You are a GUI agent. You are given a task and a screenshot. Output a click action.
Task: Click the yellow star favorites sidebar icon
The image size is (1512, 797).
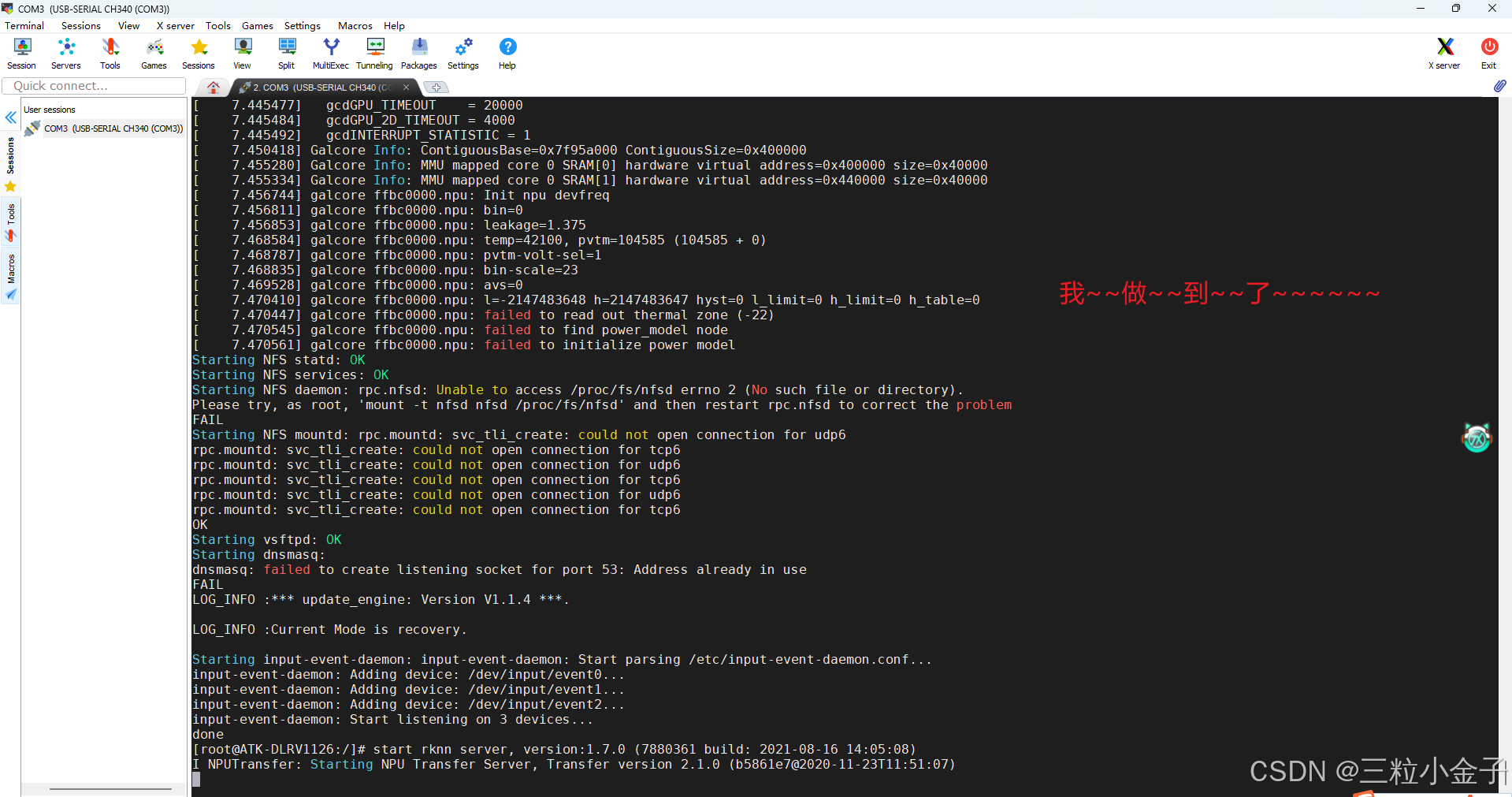pyautogui.click(x=10, y=187)
